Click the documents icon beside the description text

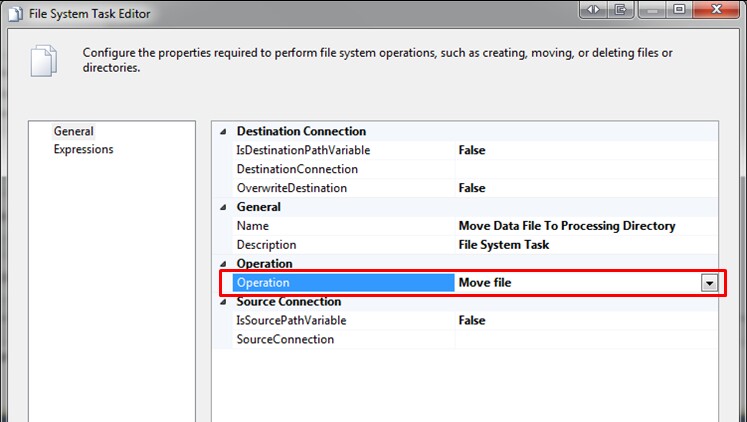pos(43,60)
